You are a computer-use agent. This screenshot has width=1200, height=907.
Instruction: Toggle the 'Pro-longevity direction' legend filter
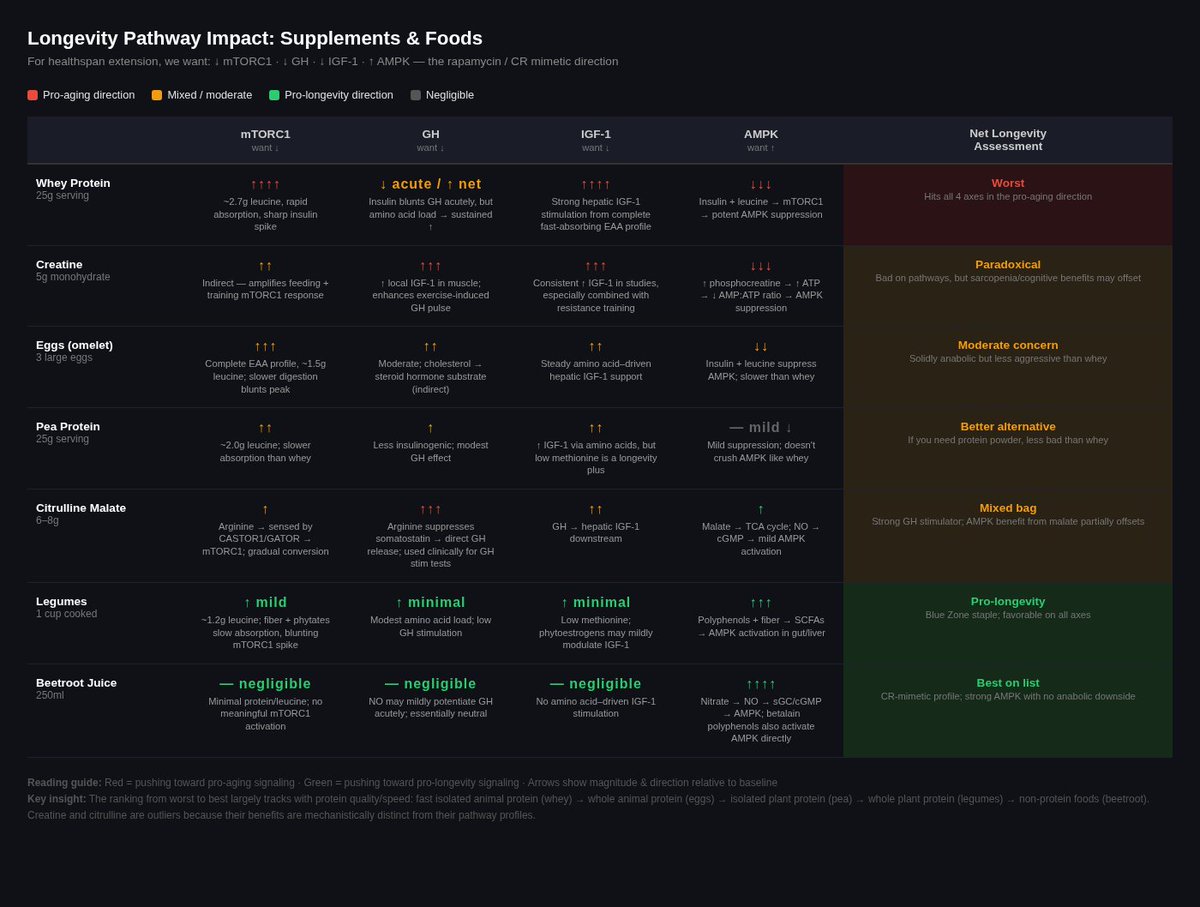(330, 94)
